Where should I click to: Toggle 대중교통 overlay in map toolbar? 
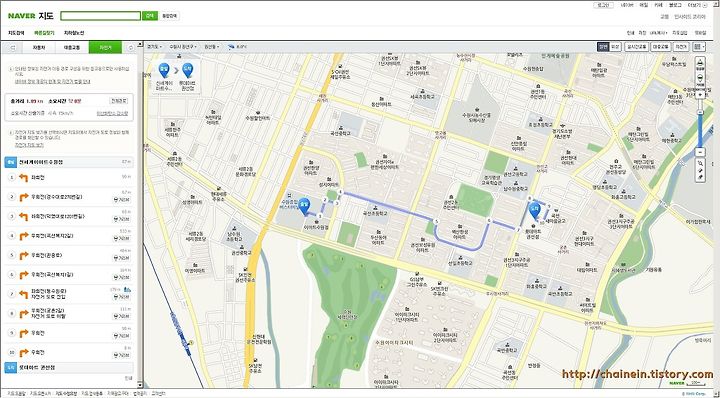(661, 47)
